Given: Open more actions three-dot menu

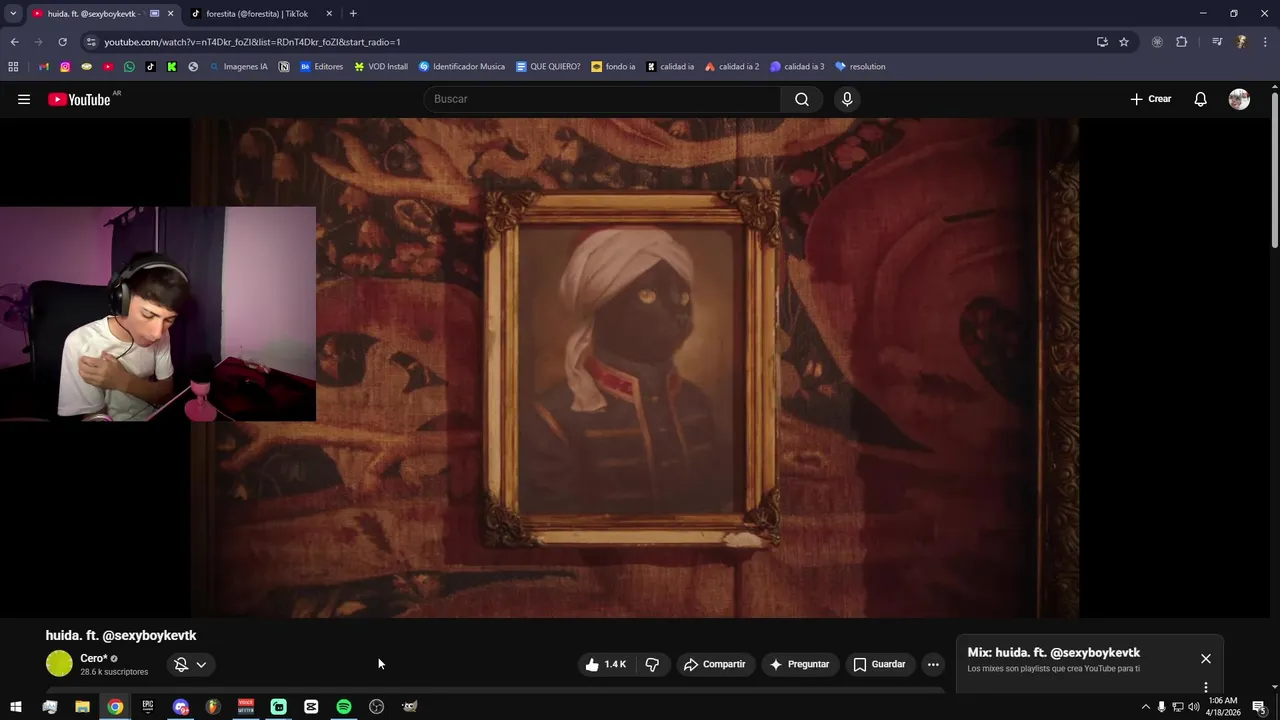Looking at the screenshot, I should tap(933, 664).
